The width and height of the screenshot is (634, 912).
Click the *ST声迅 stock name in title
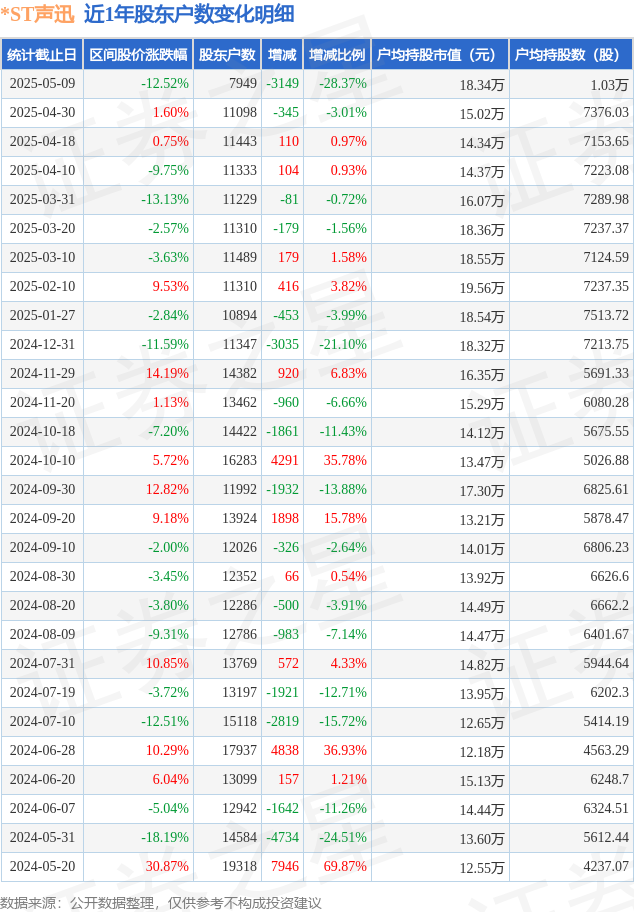pyautogui.click(x=38, y=14)
